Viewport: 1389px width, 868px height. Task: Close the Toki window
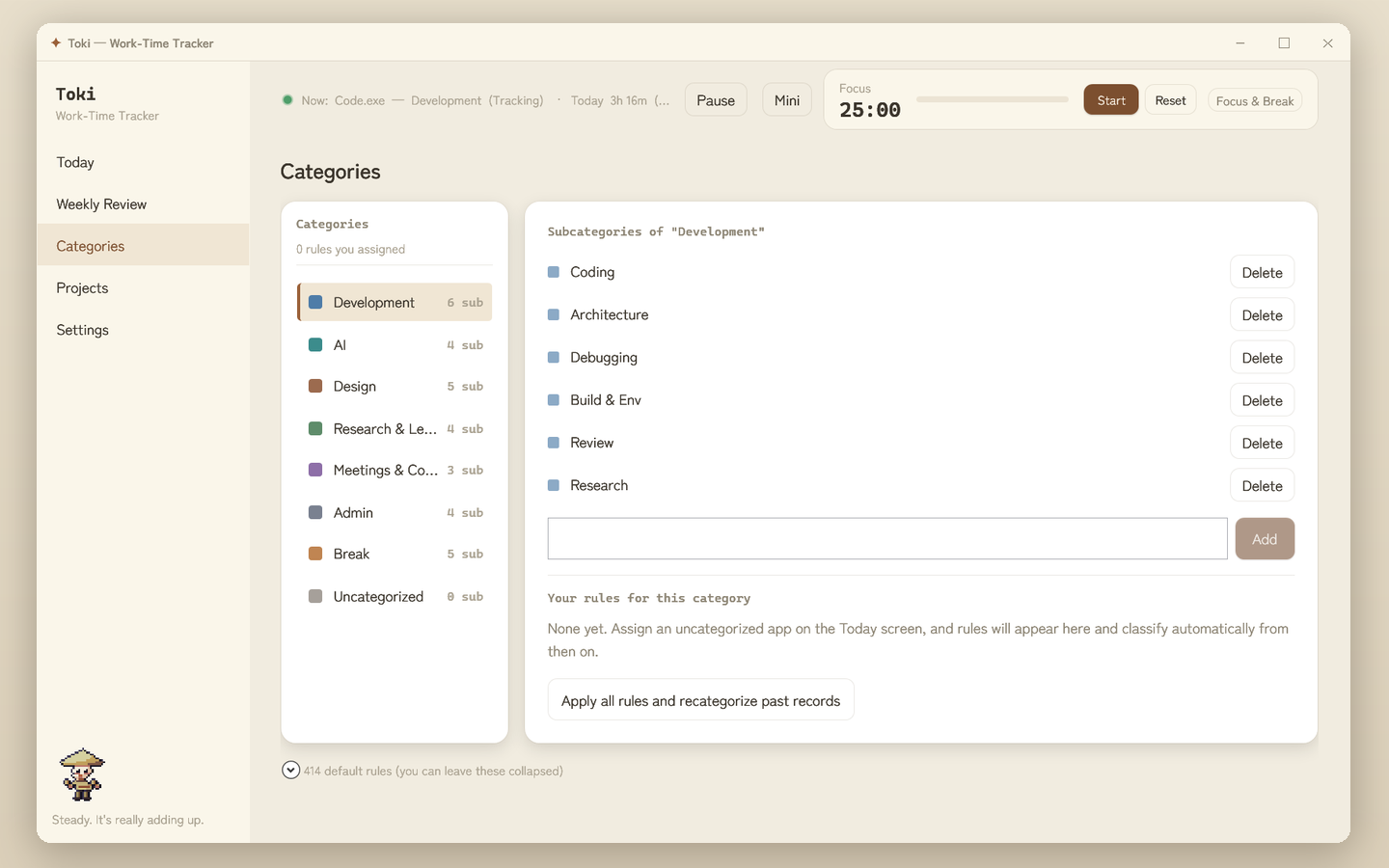(x=1328, y=42)
